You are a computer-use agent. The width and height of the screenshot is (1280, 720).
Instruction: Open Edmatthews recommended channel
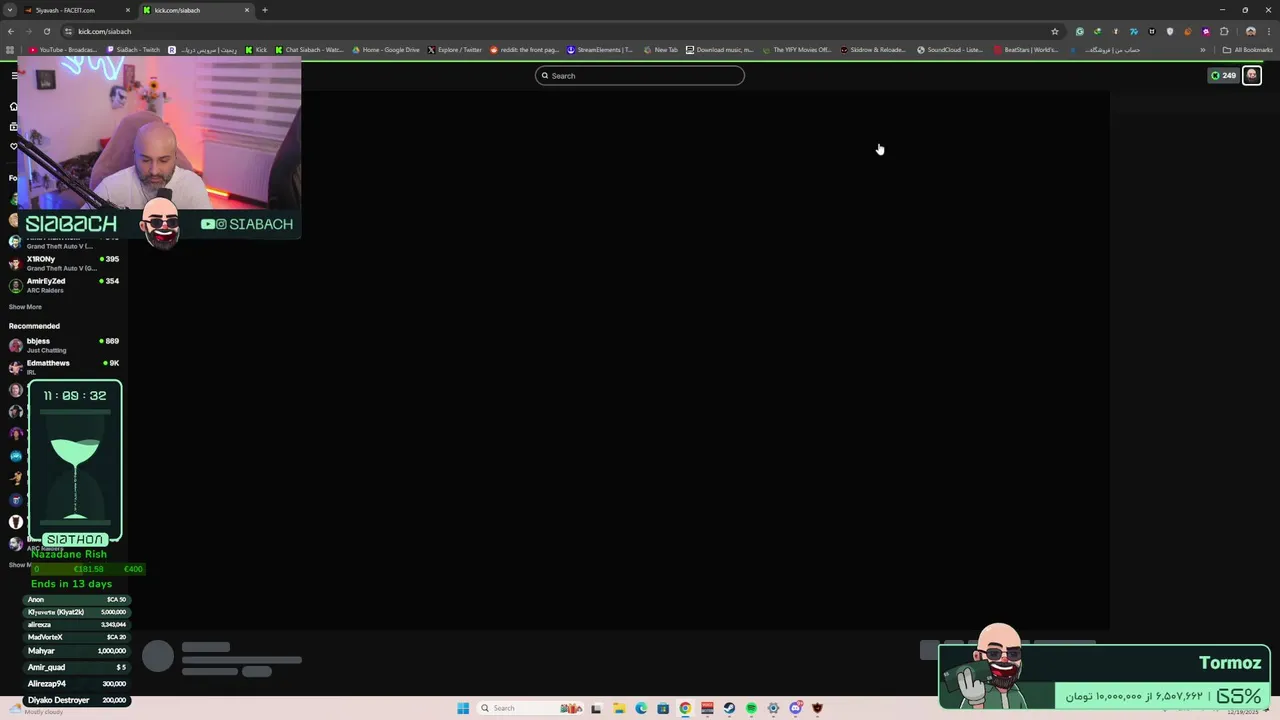(65, 367)
